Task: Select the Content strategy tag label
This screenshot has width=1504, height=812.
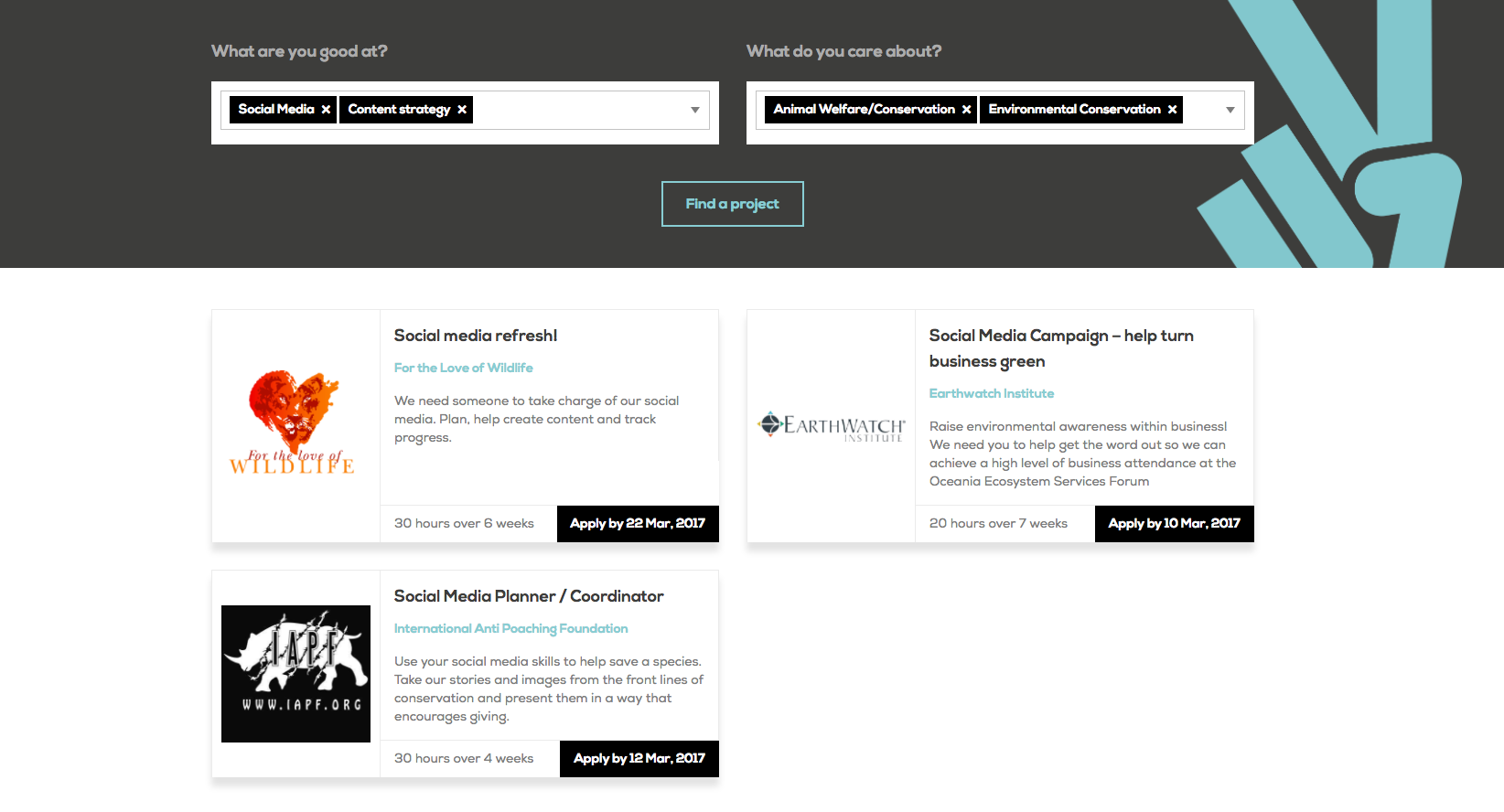Action: (x=399, y=110)
